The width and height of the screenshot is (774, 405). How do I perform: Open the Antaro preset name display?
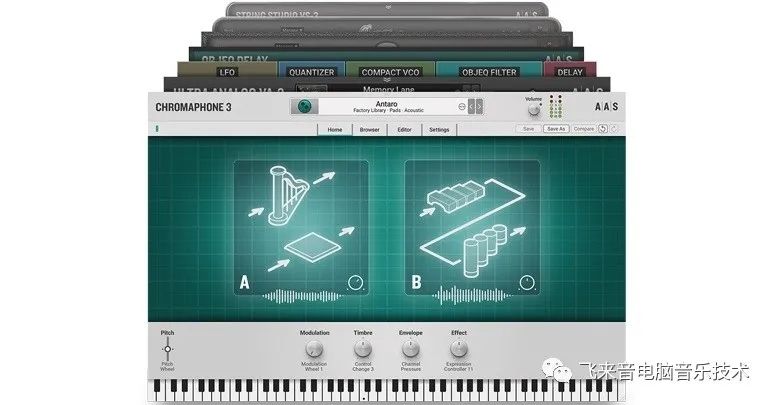pos(386,107)
